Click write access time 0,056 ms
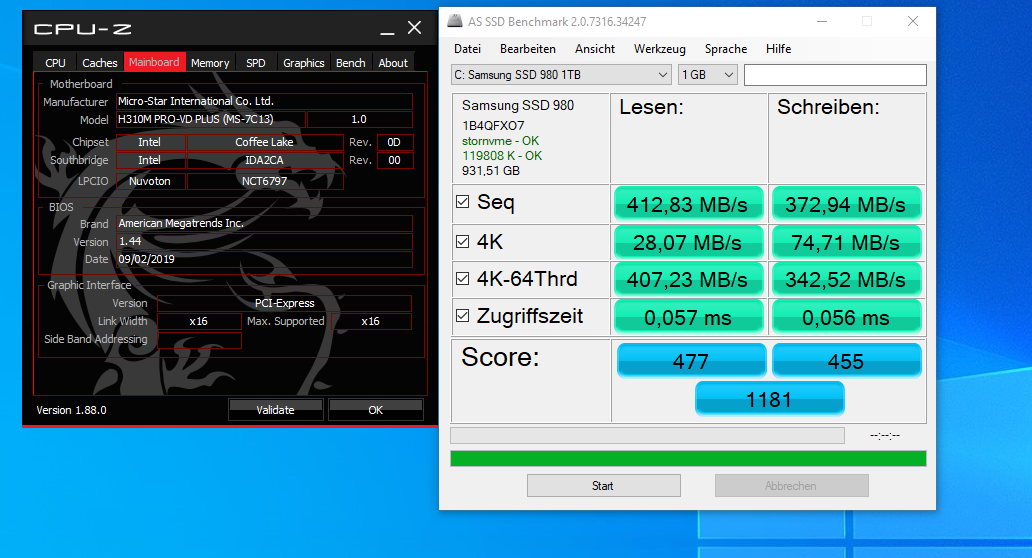Image resolution: width=1032 pixels, height=558 pixels. click(x=846, y=317)
